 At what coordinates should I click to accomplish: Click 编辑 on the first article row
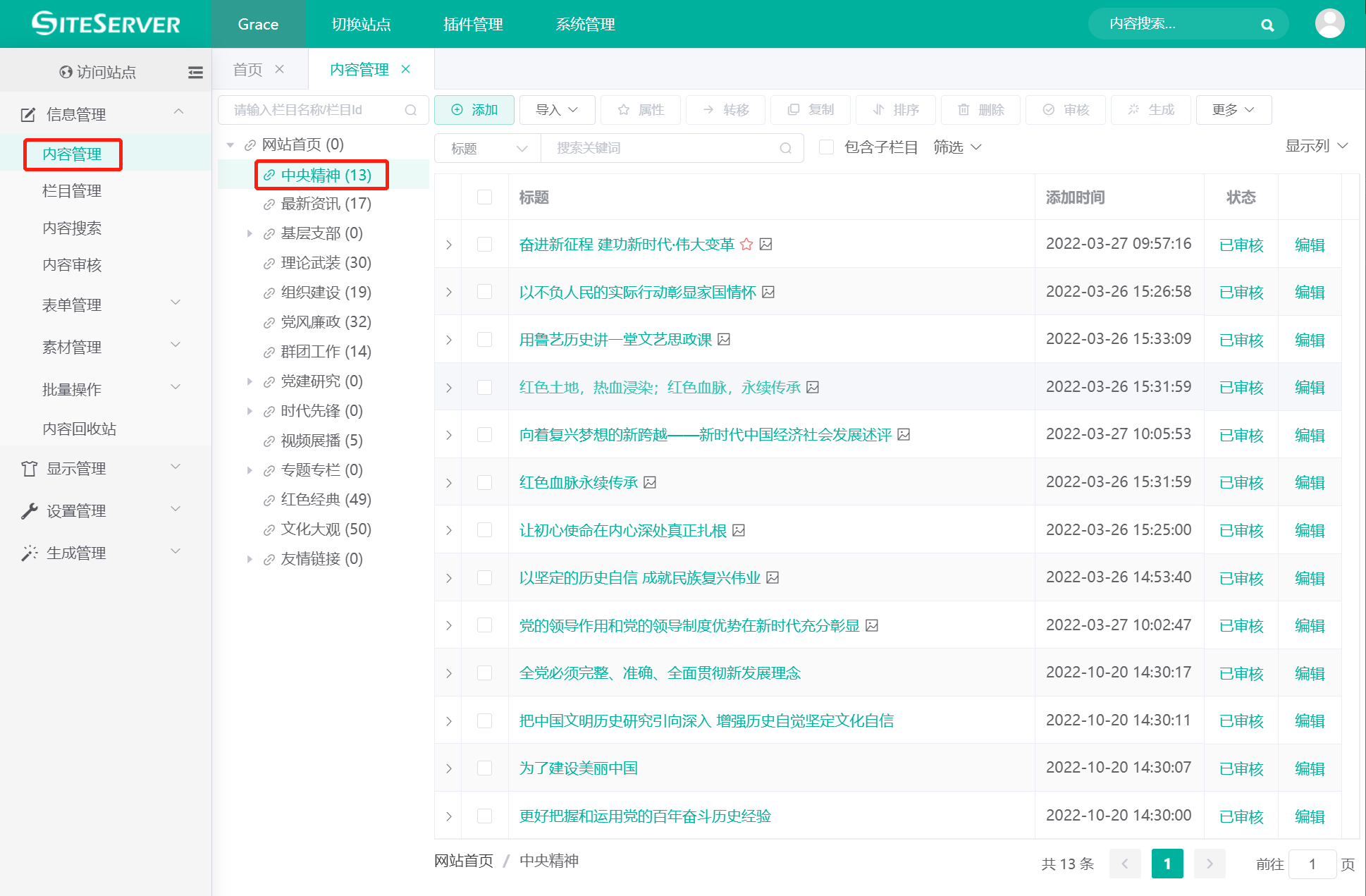pos(1309,245)
